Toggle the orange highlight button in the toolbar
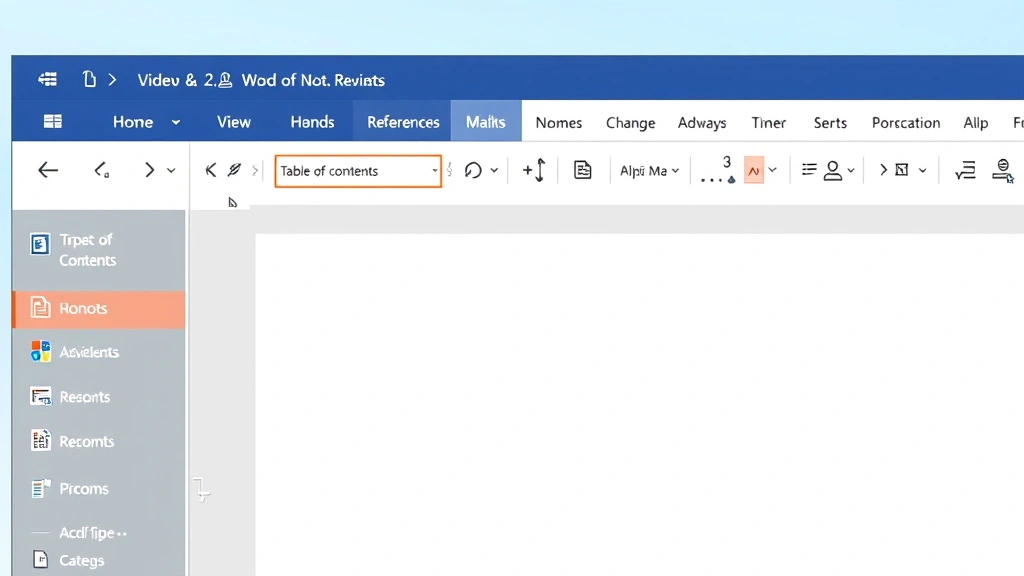 point(755,170)
